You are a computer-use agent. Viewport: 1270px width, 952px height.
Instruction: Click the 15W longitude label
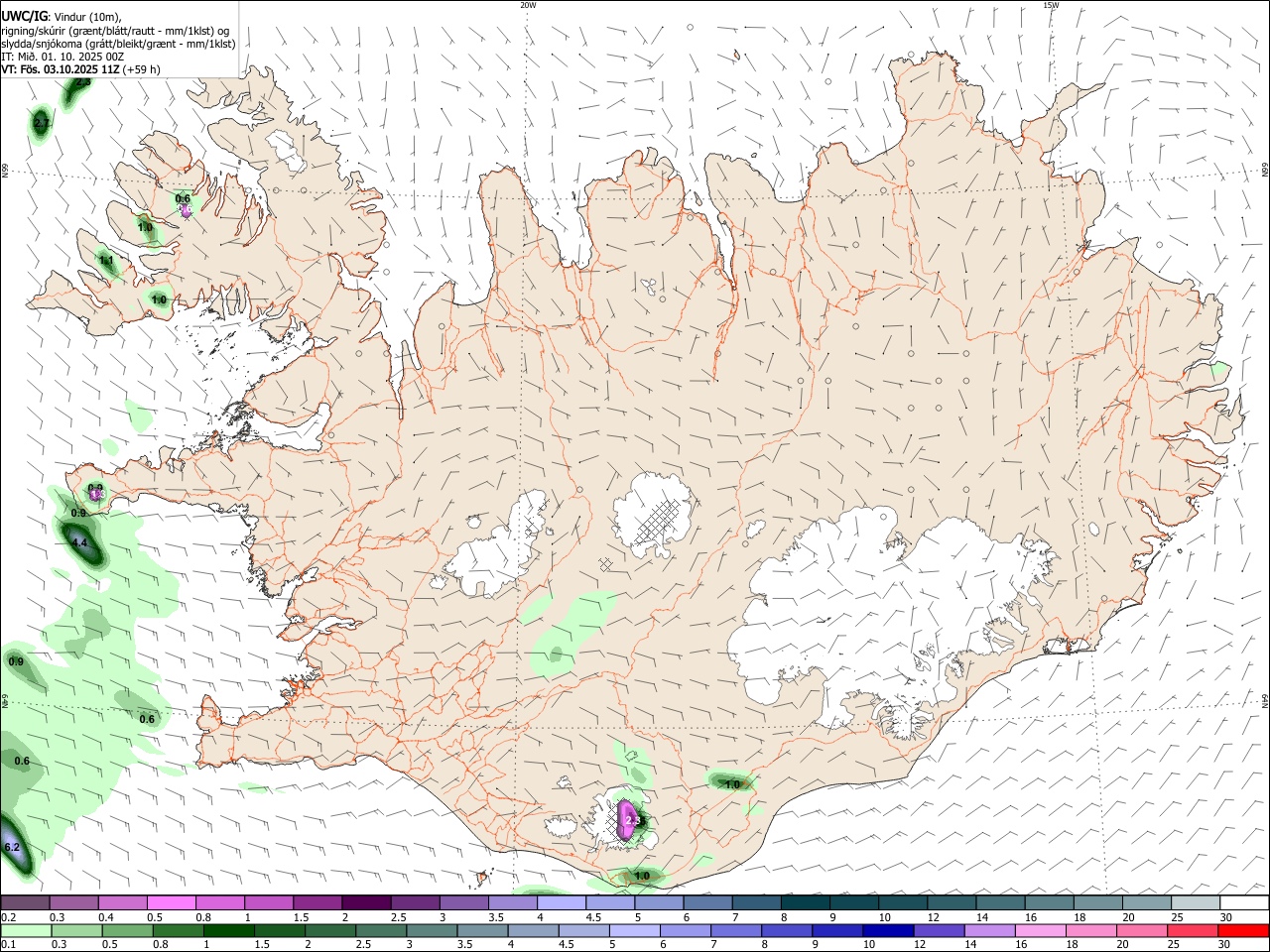tap(1051, 5)
